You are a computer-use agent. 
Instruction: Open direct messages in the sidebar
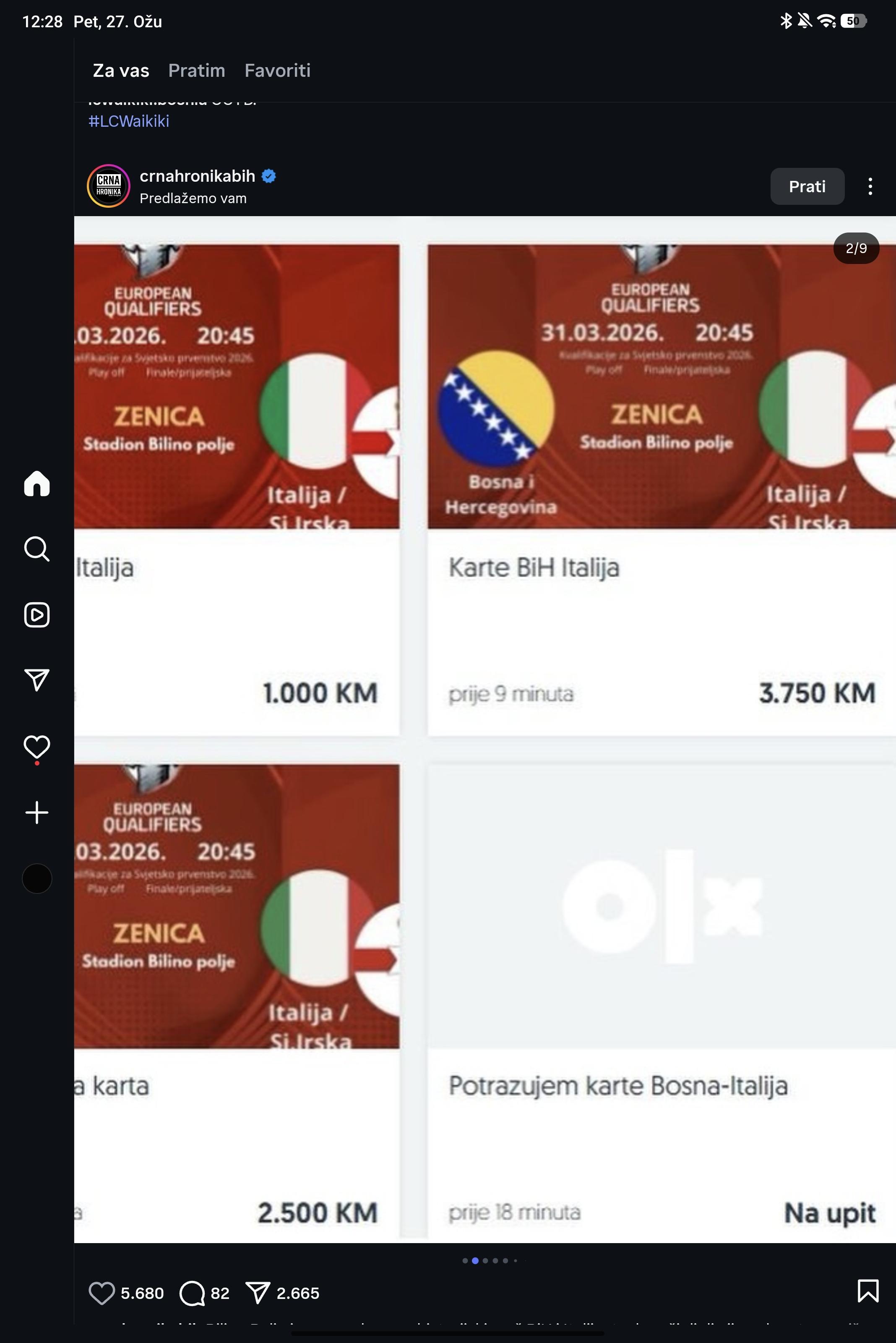tap(37, 680)
